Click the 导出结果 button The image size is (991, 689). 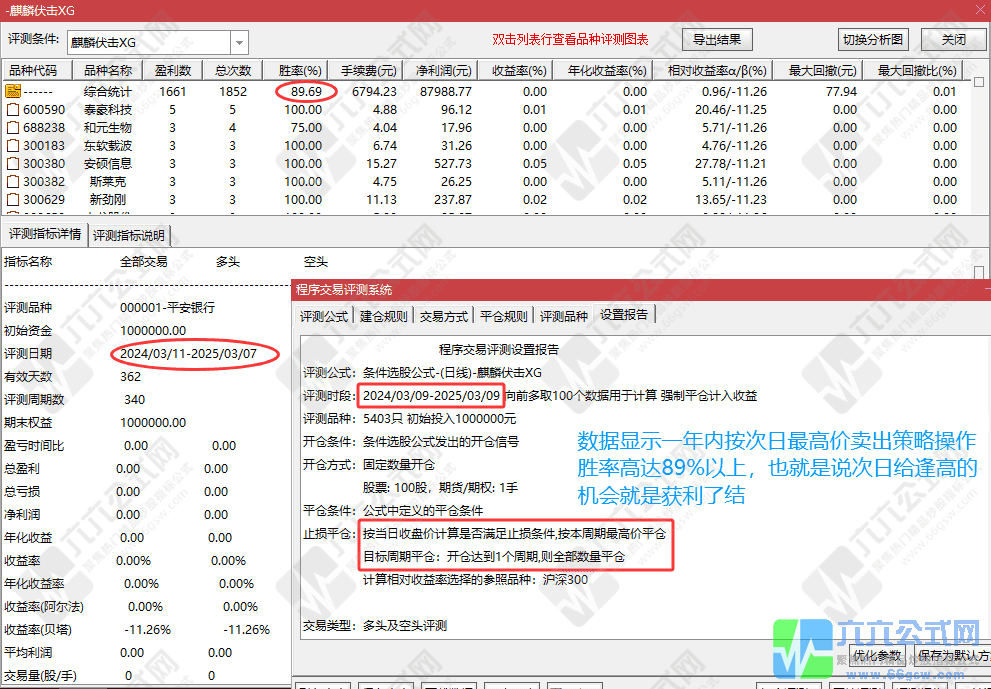tap(717, 40)
